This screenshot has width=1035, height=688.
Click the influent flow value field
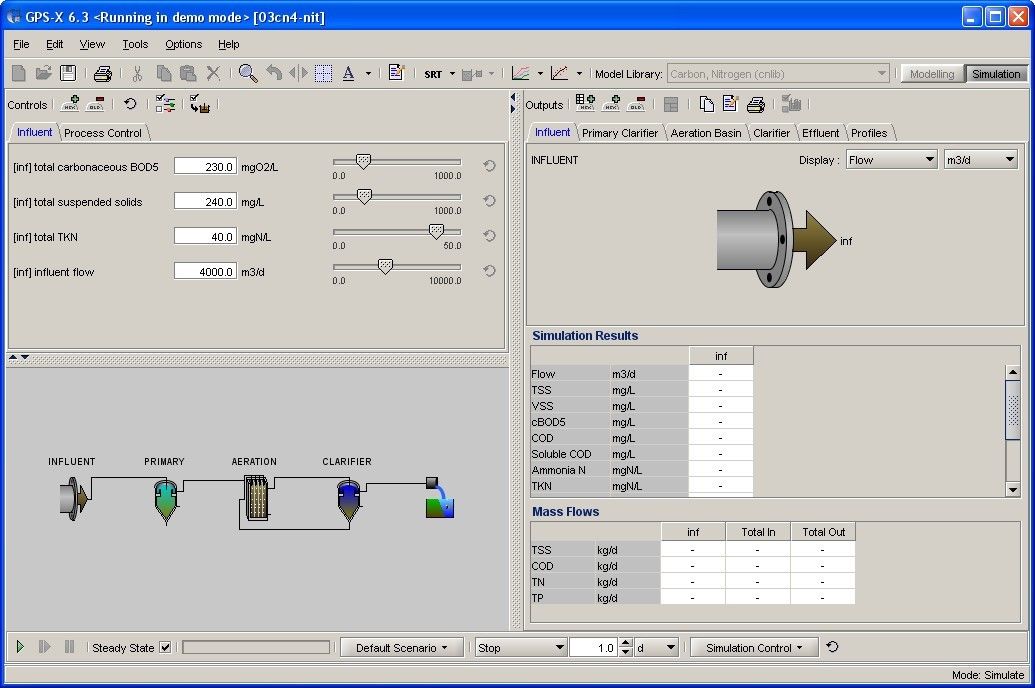[205, 271]
